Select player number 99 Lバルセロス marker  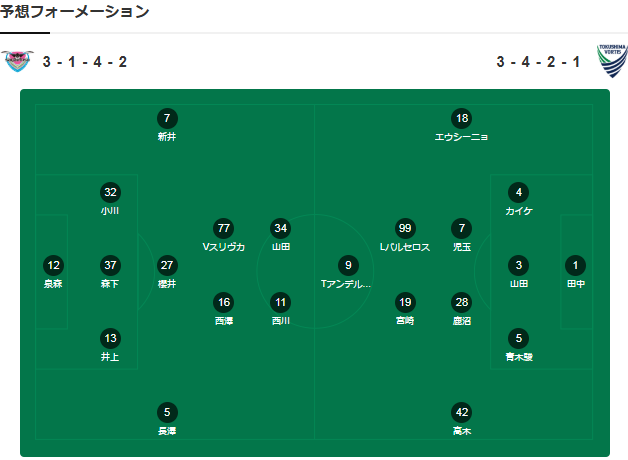(404, 228)
